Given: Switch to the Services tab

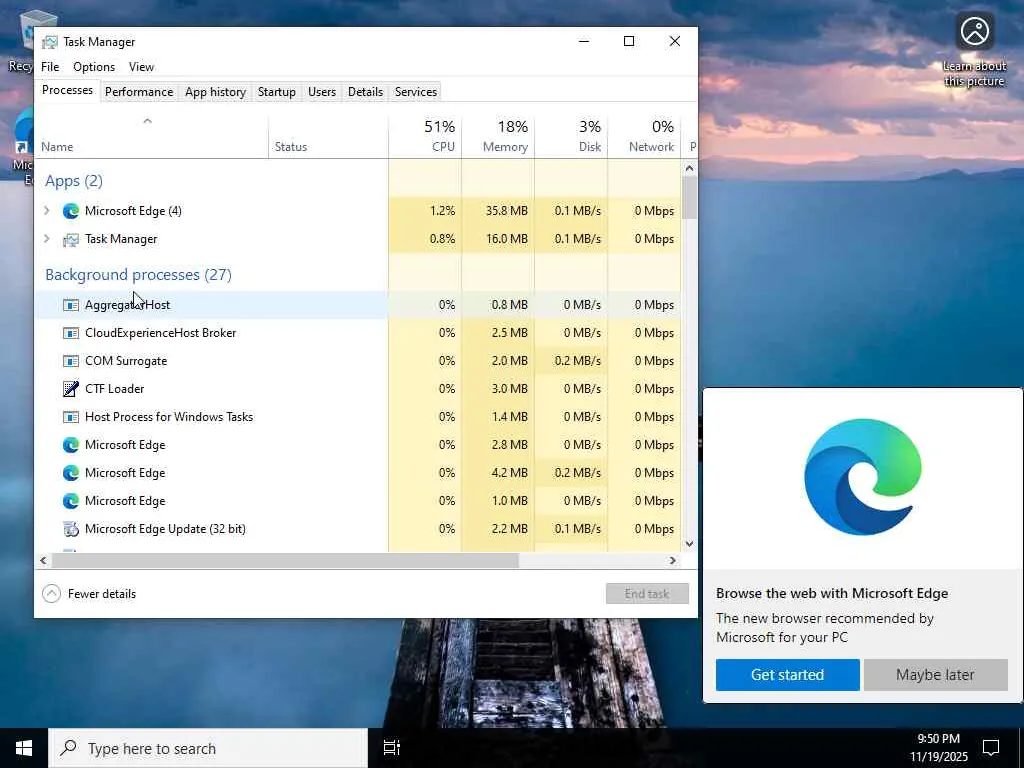Looking at the screenshot, I should 416,92.
